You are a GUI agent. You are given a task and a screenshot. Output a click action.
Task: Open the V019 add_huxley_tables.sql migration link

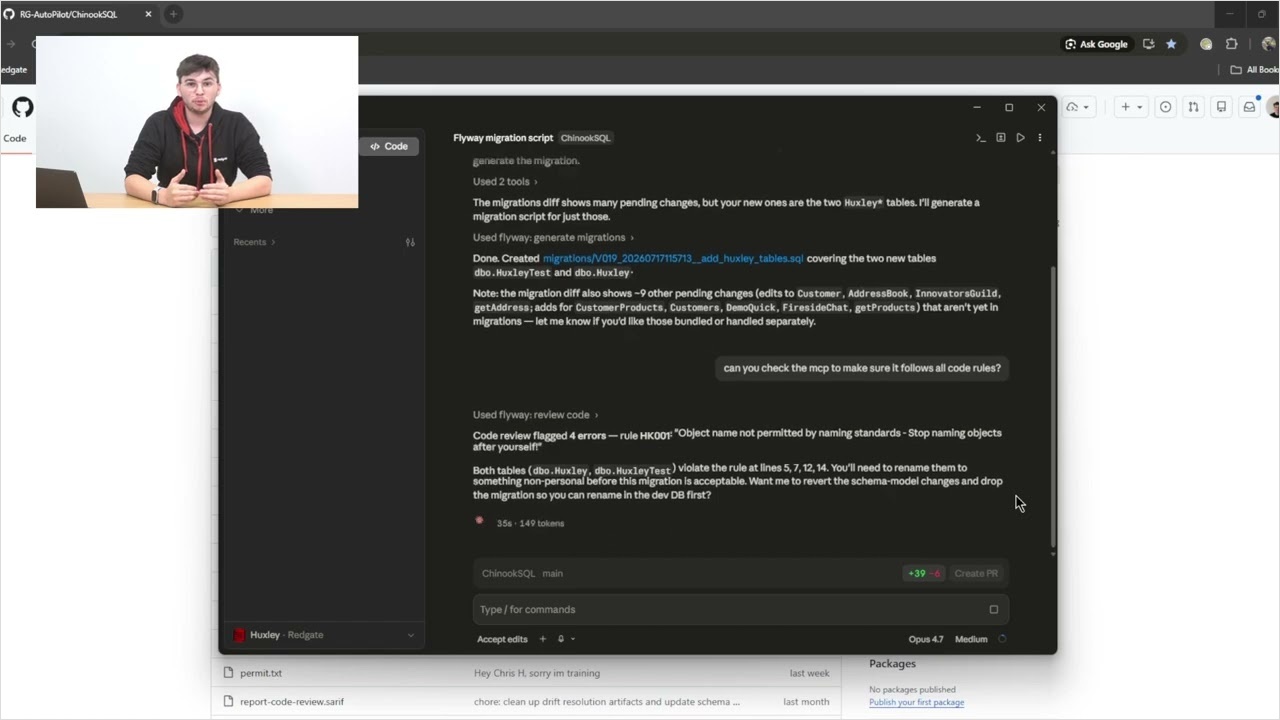point(672,258)
